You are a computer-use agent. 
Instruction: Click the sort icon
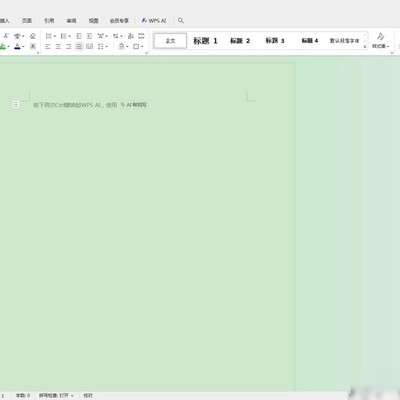tap(116, 36)
